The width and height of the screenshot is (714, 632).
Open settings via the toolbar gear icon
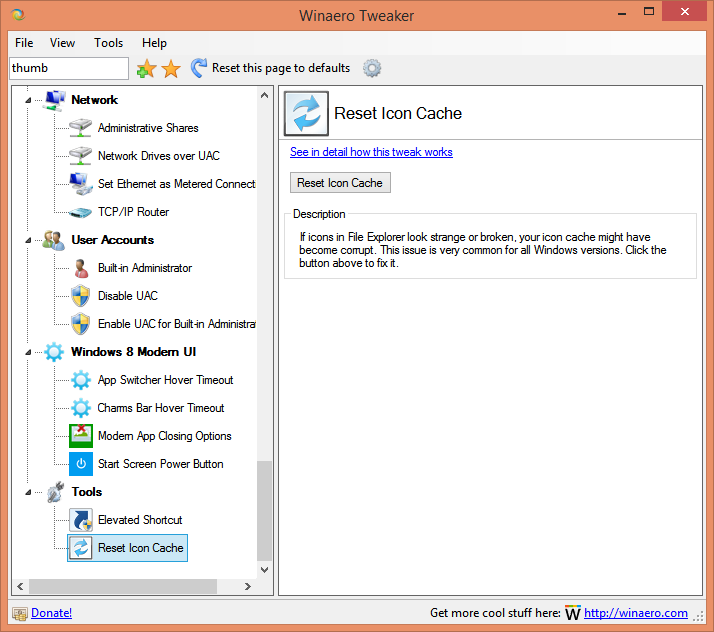click(x=372, y=68)
